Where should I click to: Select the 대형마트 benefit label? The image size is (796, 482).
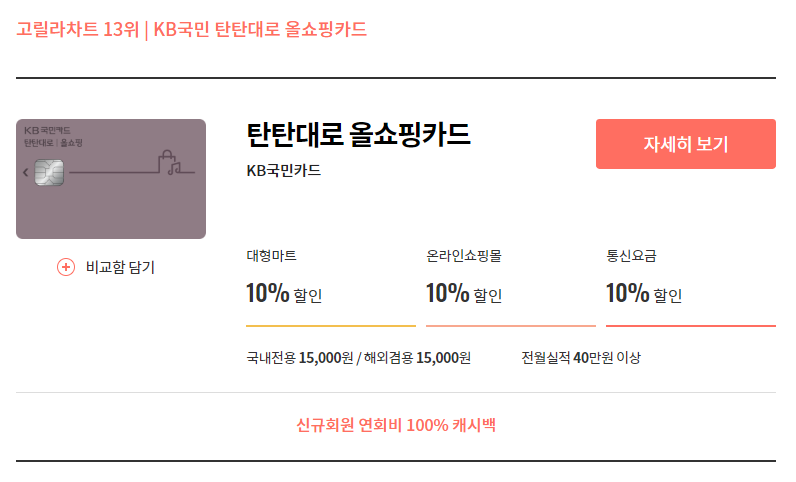(272, 255)
